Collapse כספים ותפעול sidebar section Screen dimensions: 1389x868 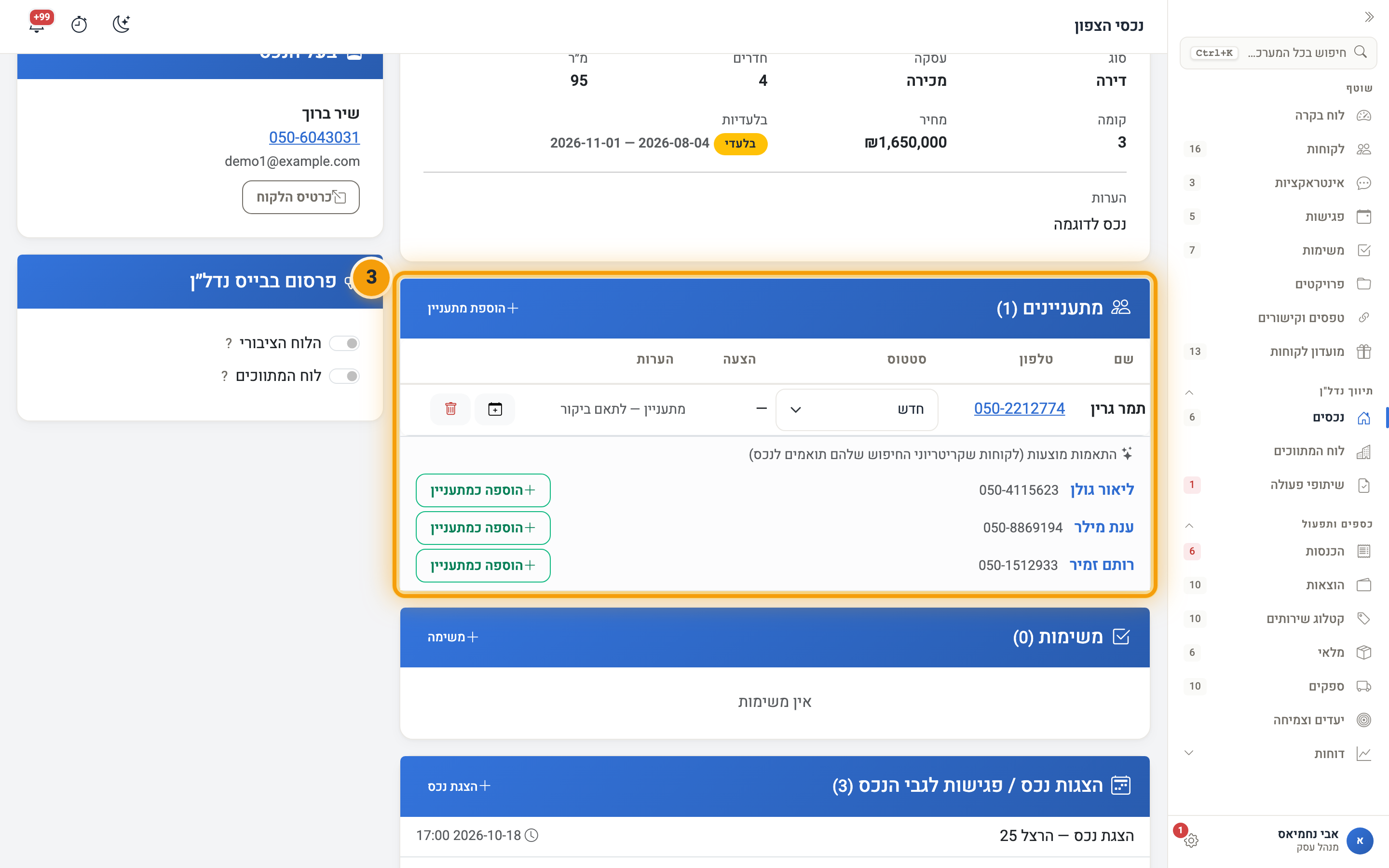point(1189,525)
